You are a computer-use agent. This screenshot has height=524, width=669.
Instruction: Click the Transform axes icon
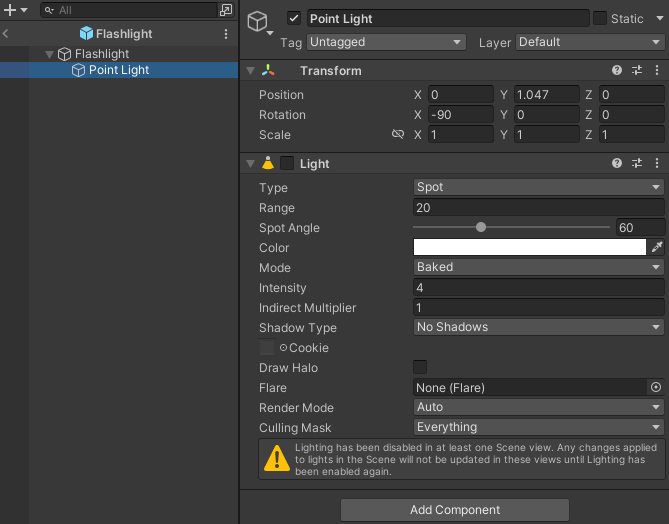[268, 70]
